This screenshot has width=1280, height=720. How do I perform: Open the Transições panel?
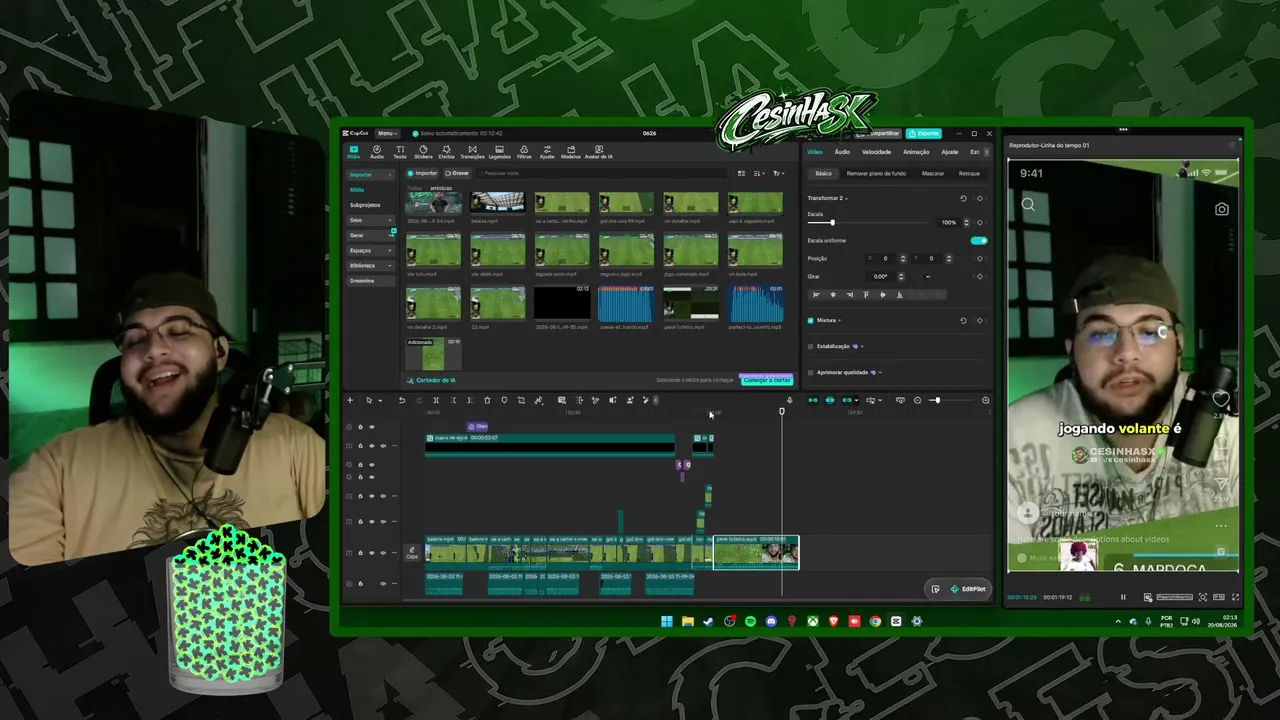pyautogui.click(x=472, y=152)
